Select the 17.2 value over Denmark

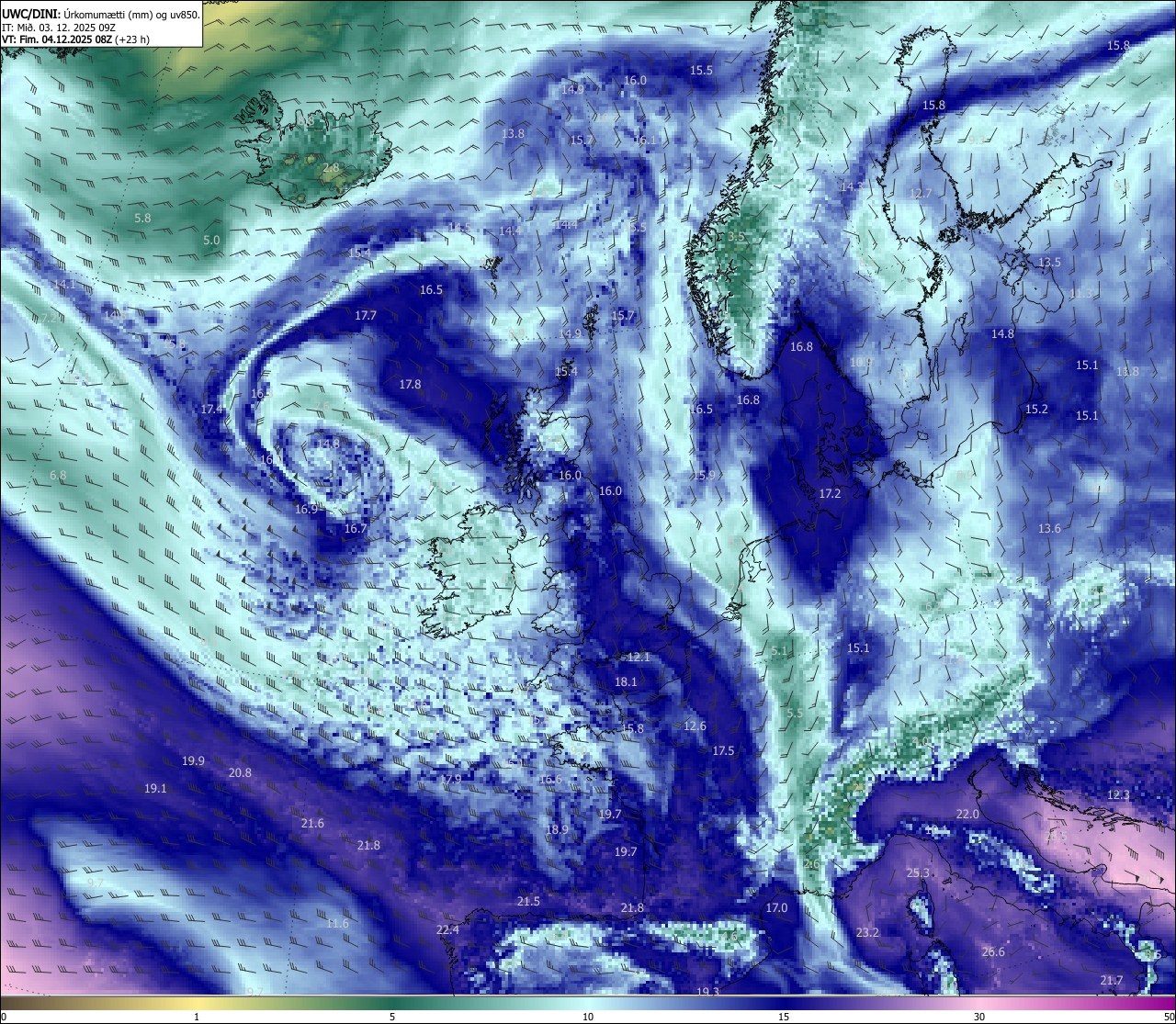pos(830,494)
